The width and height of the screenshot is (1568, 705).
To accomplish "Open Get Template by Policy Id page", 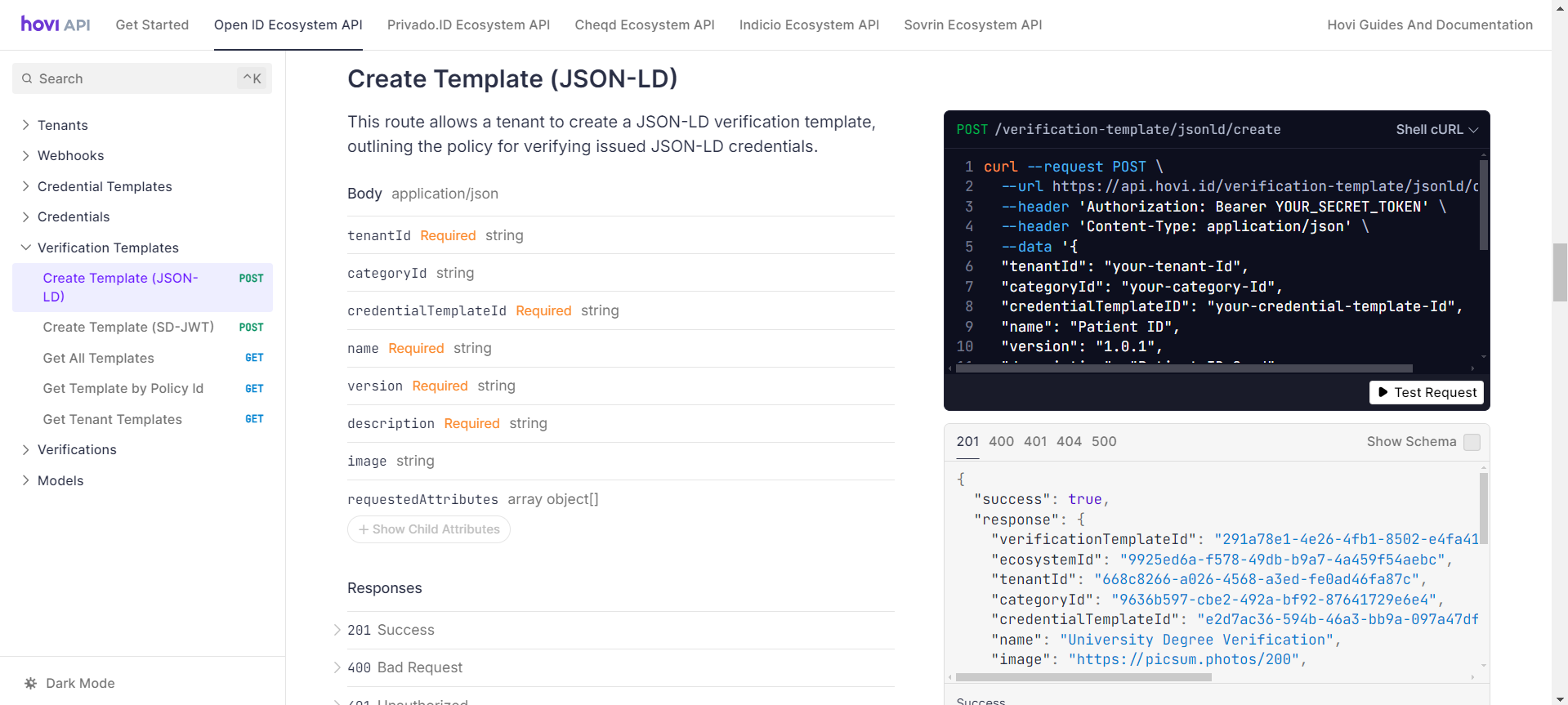I will coord(123,389).
